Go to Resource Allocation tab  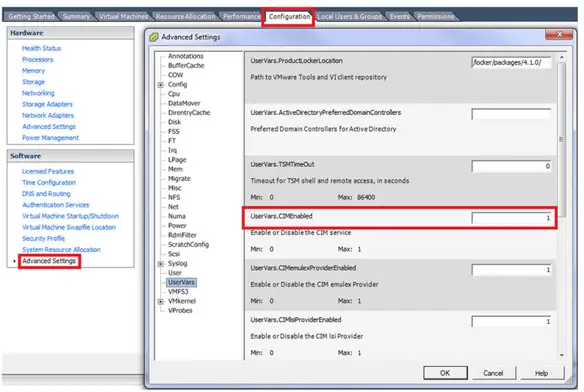tap(185, 16)
